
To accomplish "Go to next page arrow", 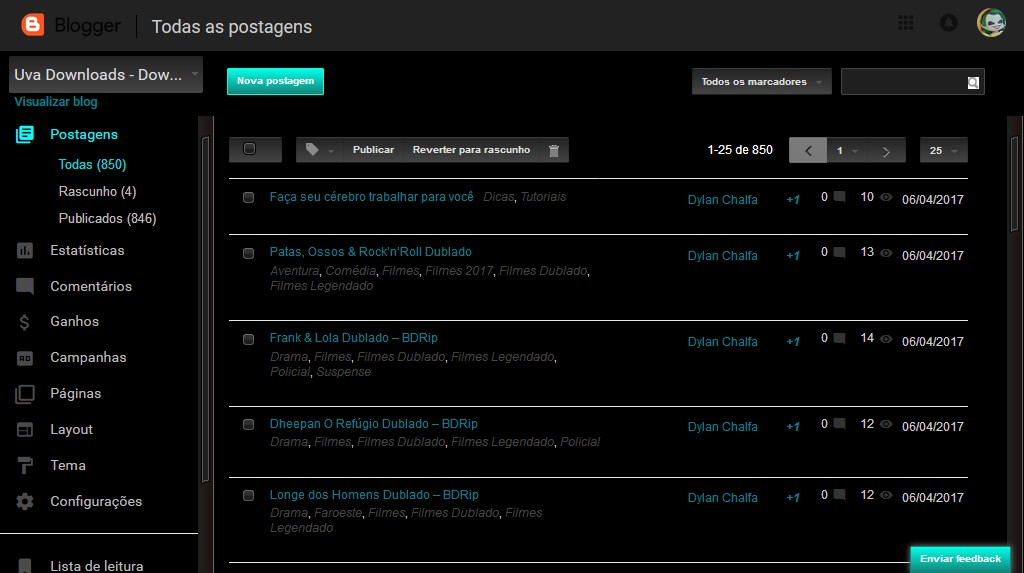I will tap(886, 151).
